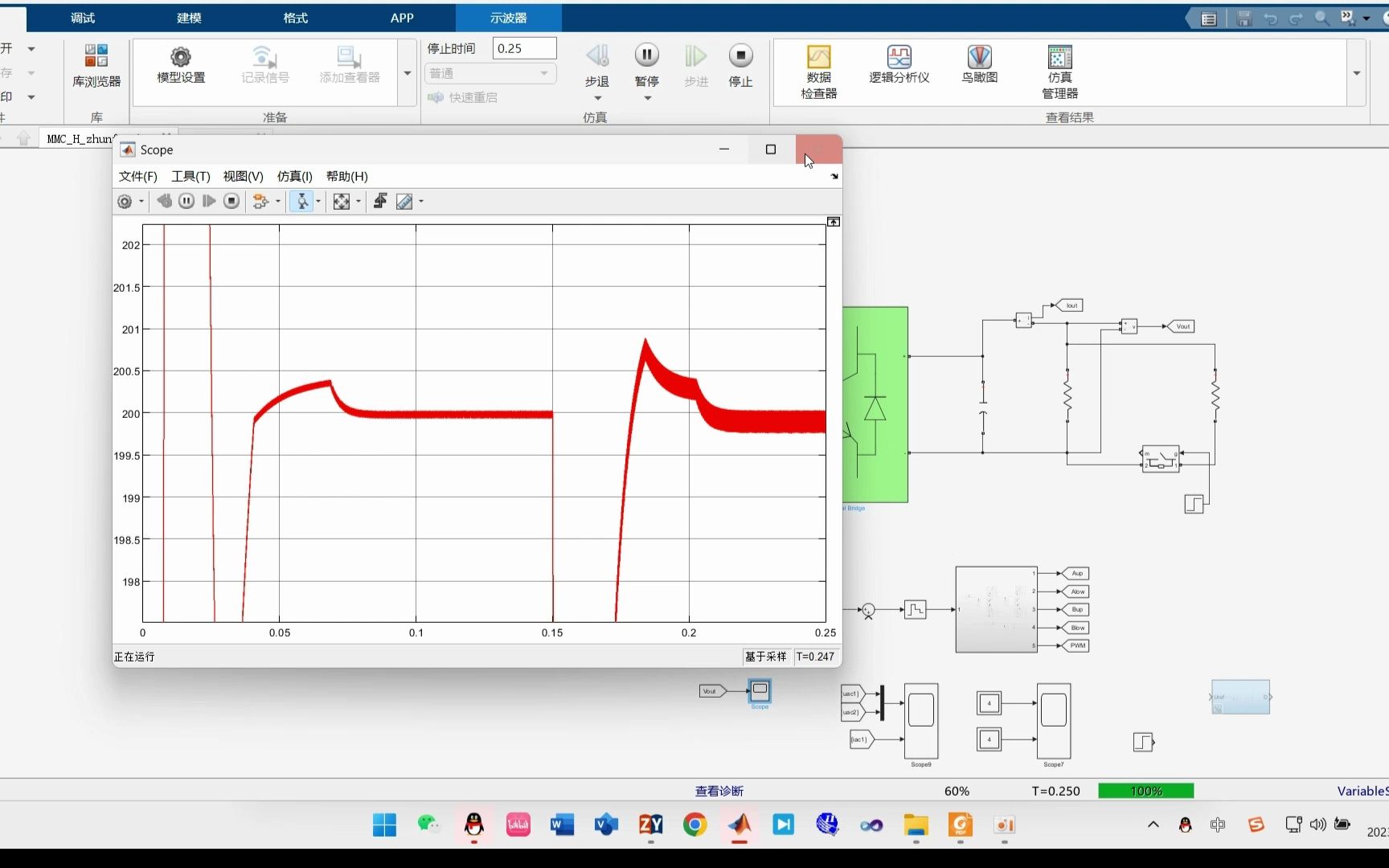This screenshot has width=1389, height=868.
Task: Maximize the axes with the plot corner icon
Action: click(x=834, y=222)
